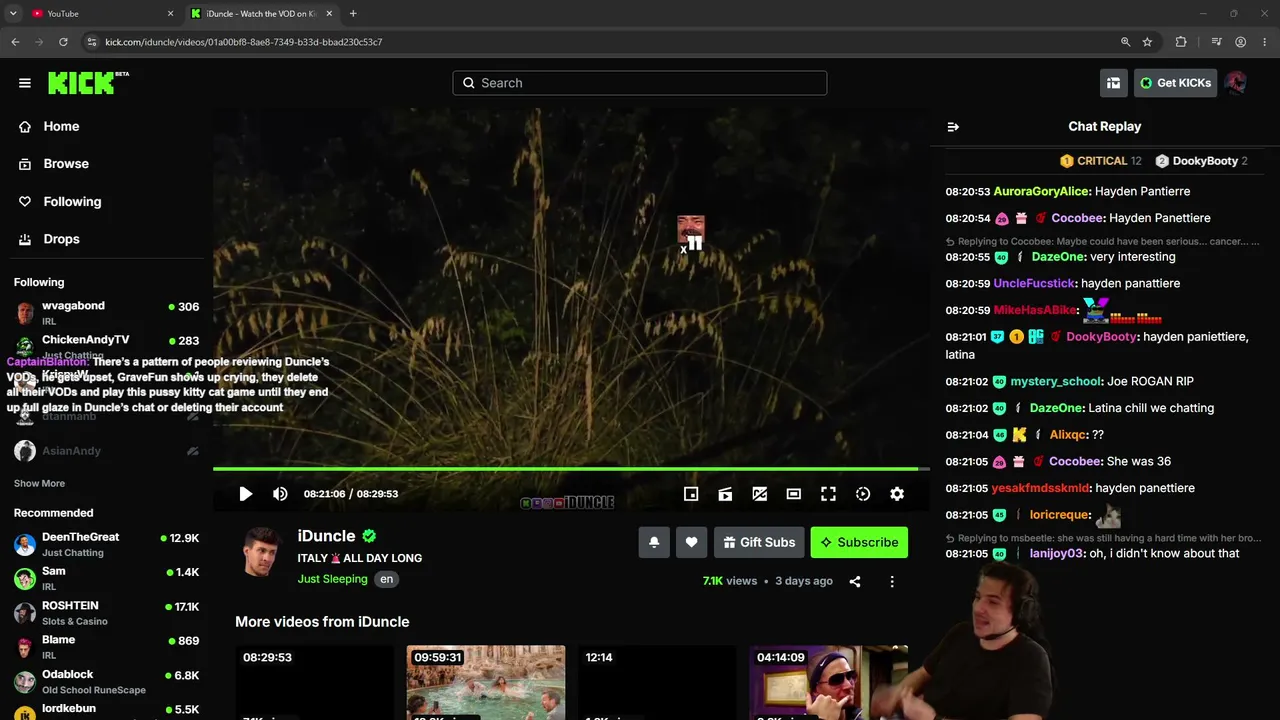This screenshot has height=720, width=1280.
Task: Open ROSHTEIN recommended channel
Action: point(106,613)
